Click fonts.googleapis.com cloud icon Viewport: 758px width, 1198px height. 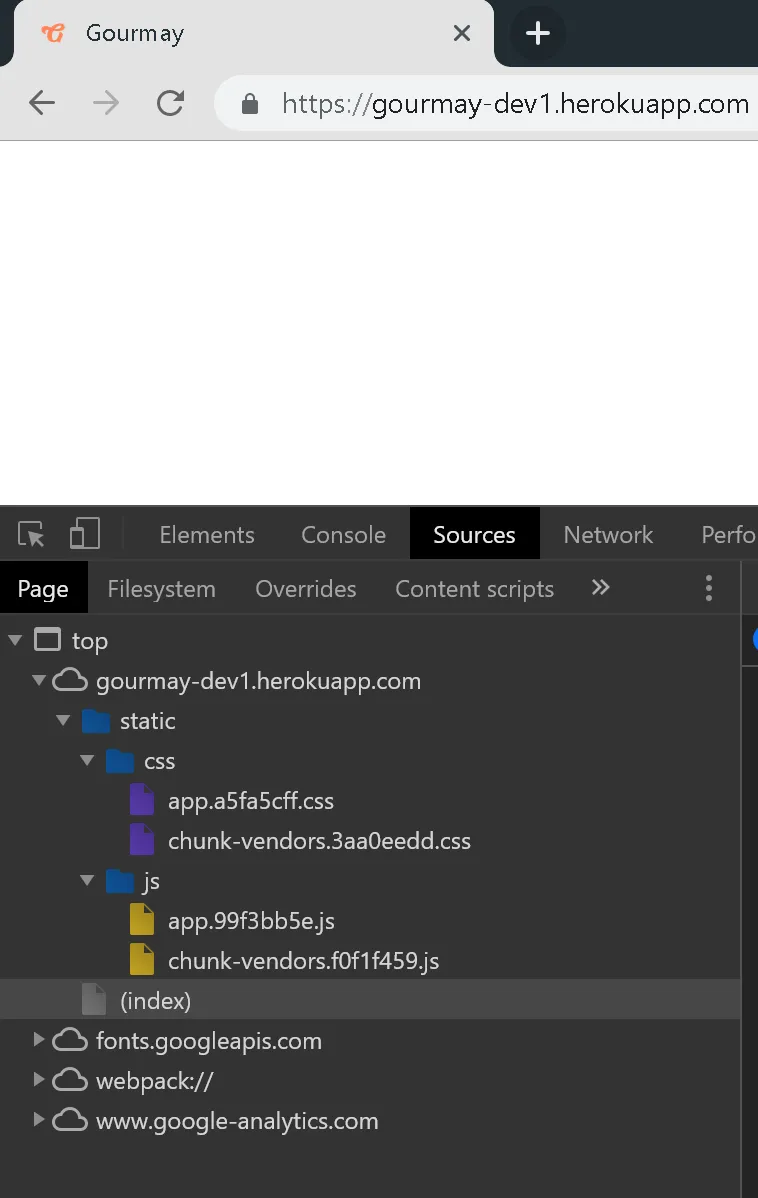click(70, 1040)
